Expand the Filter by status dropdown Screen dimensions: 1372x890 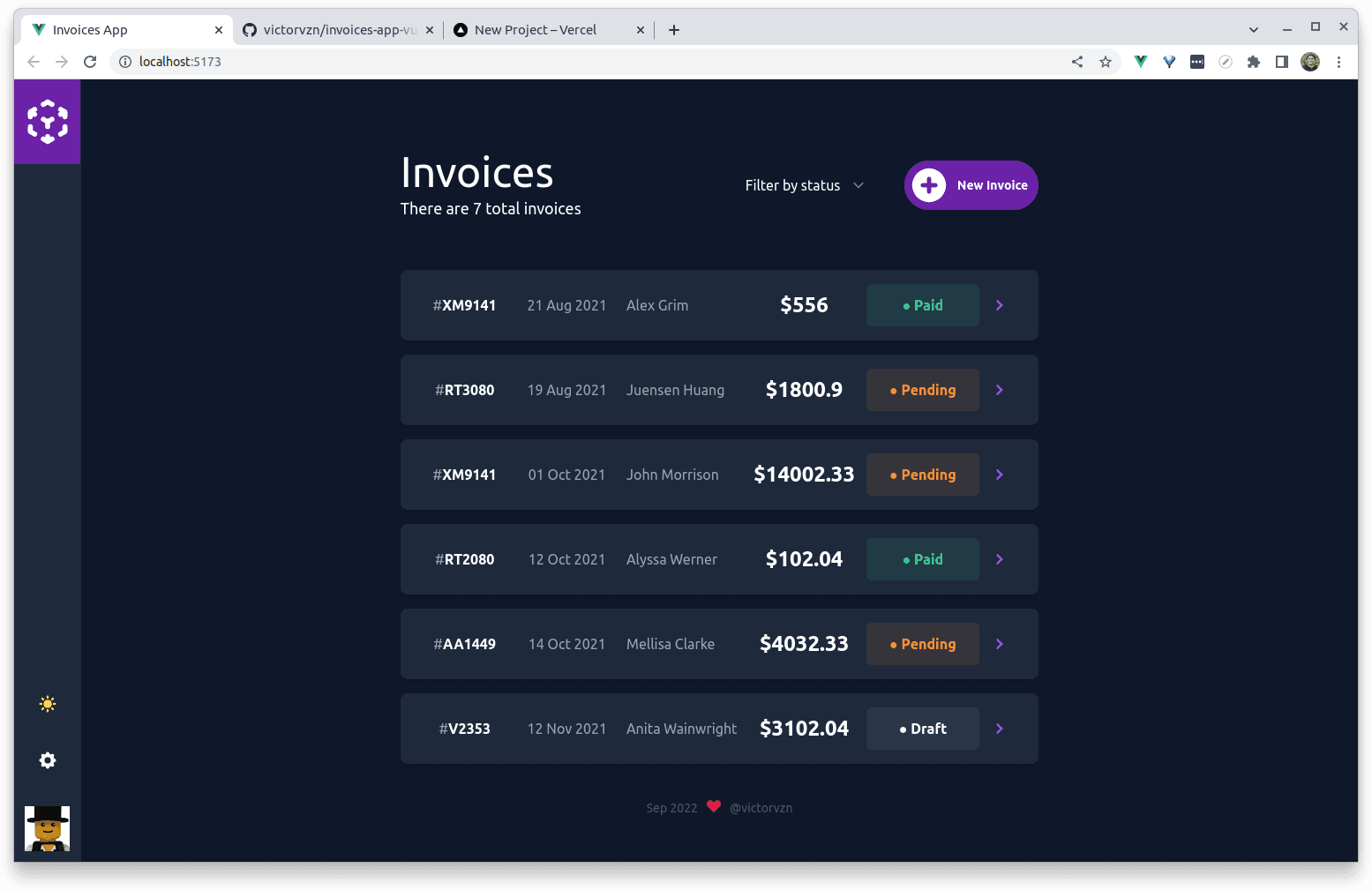804,185
